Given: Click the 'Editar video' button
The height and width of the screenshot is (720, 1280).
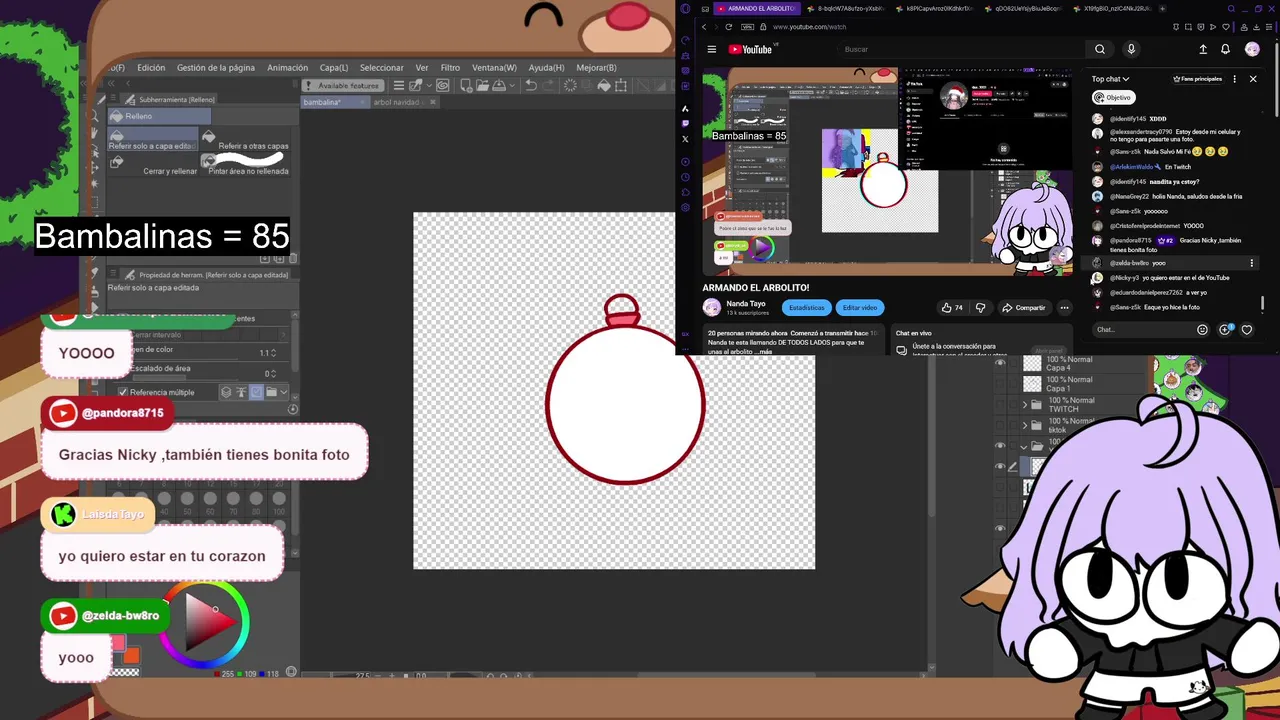Looking at the screenshot, I should [x=860, y=308].
